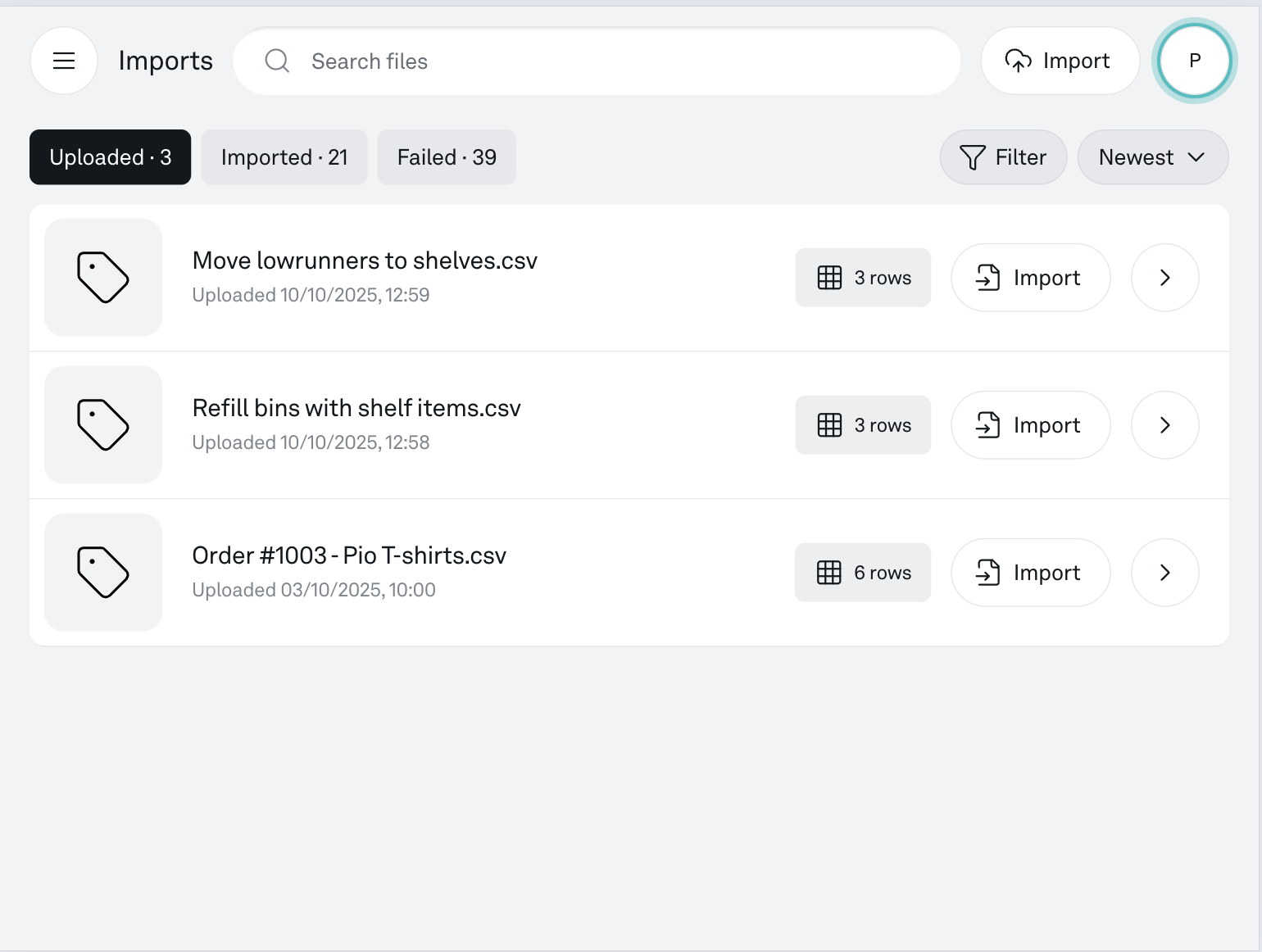Viewport: 1262px width, 952px height.
Task: Switch to the Imported tab
Action: pyautogui.click(x=284, y=157)
